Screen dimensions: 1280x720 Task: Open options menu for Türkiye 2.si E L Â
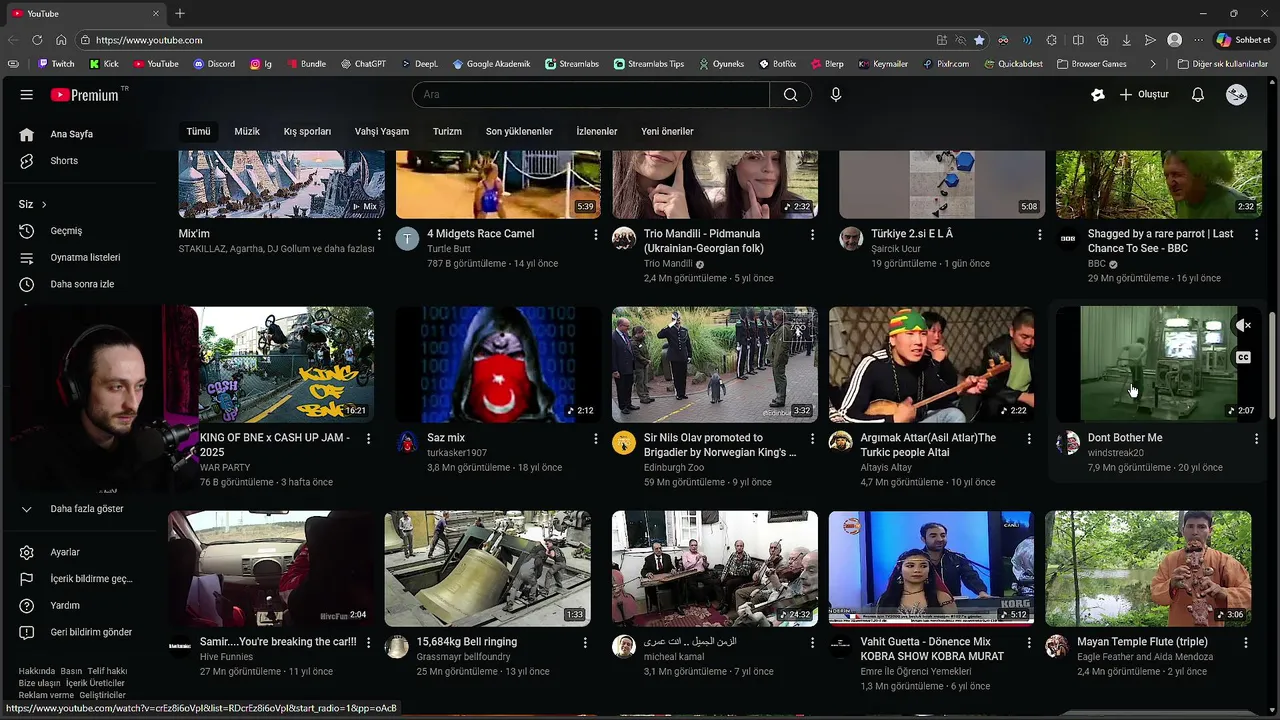1039,234
